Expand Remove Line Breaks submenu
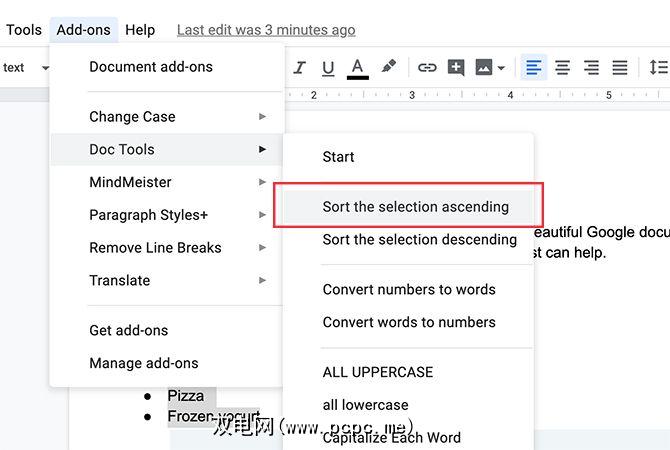Screen dimensions: 670x450 click(x=167, y=248)
